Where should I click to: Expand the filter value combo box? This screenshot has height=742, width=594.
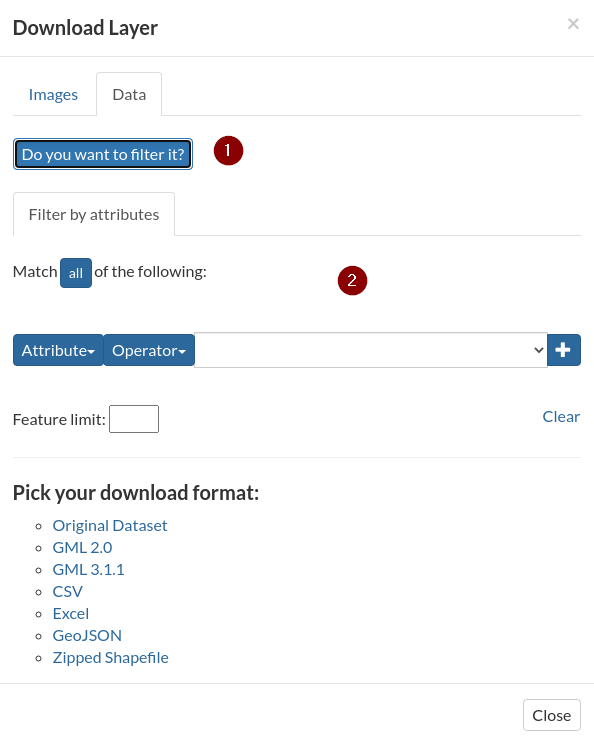[371, 350]
